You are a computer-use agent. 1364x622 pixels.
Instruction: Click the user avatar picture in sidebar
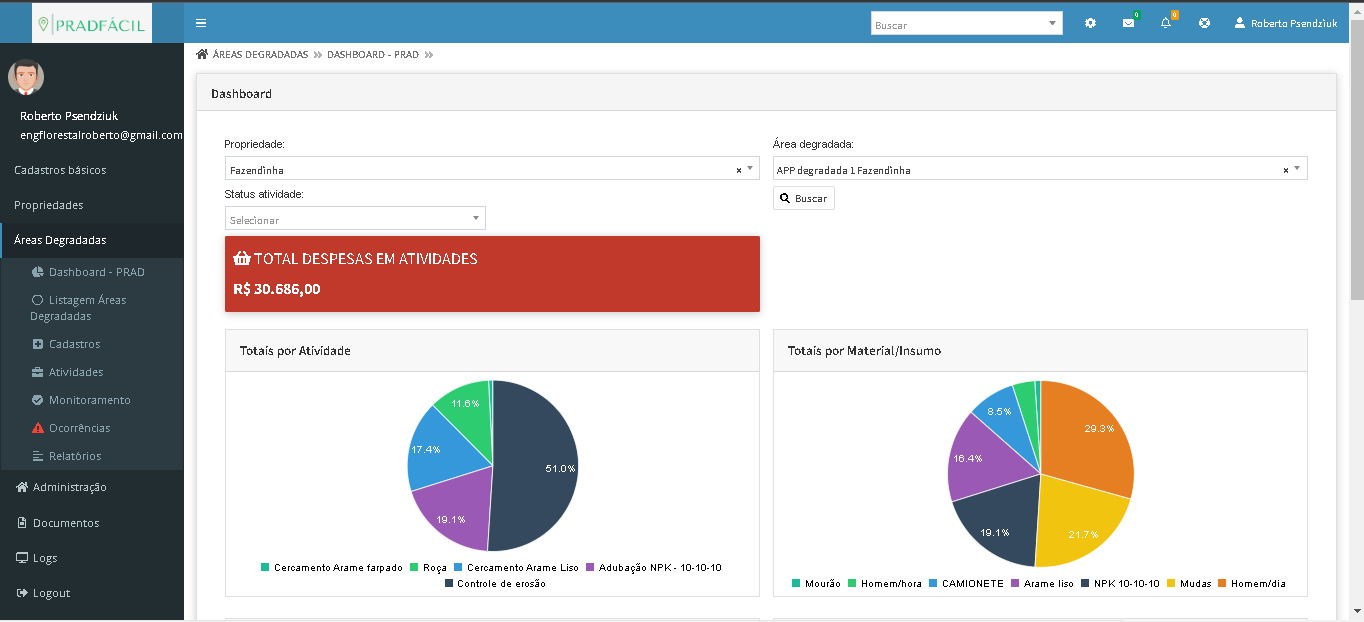pyautogui.click(x=26, y=77)
